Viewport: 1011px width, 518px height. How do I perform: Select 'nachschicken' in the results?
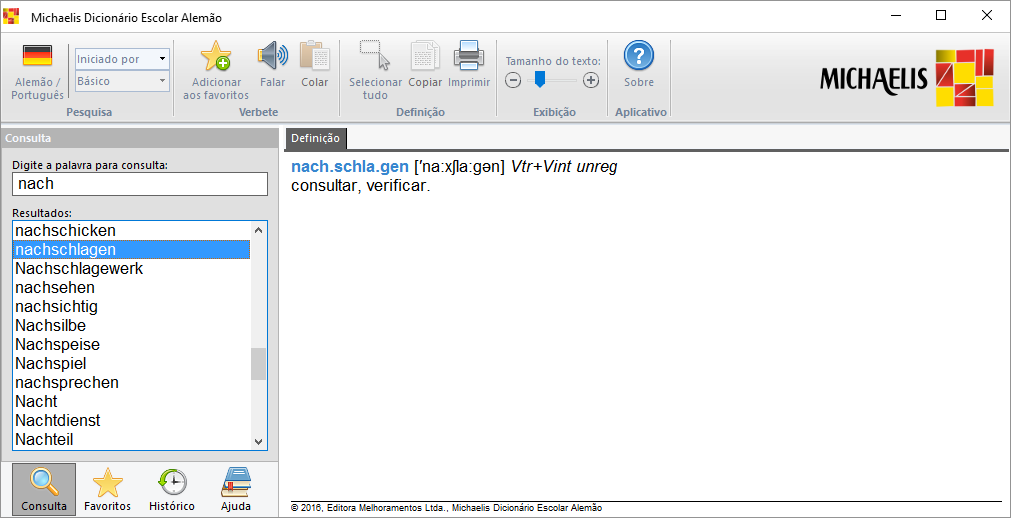(132, 230)
